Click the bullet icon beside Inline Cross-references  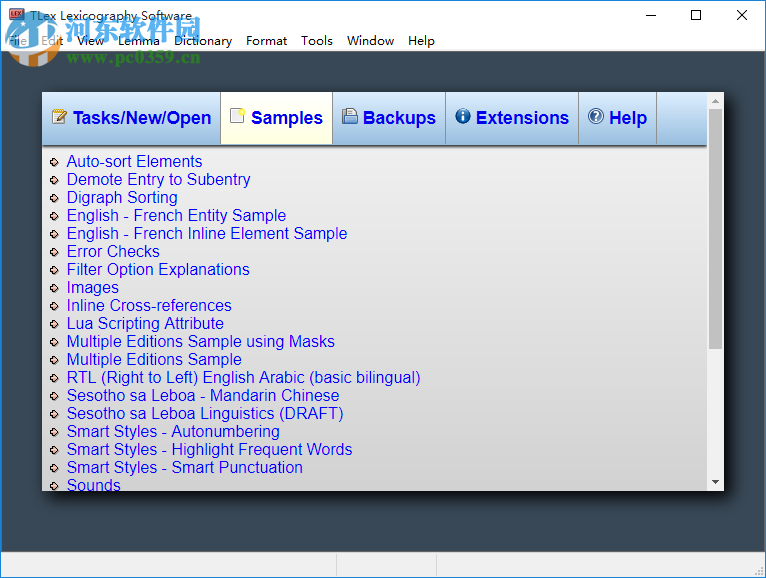tap(54, 306)
